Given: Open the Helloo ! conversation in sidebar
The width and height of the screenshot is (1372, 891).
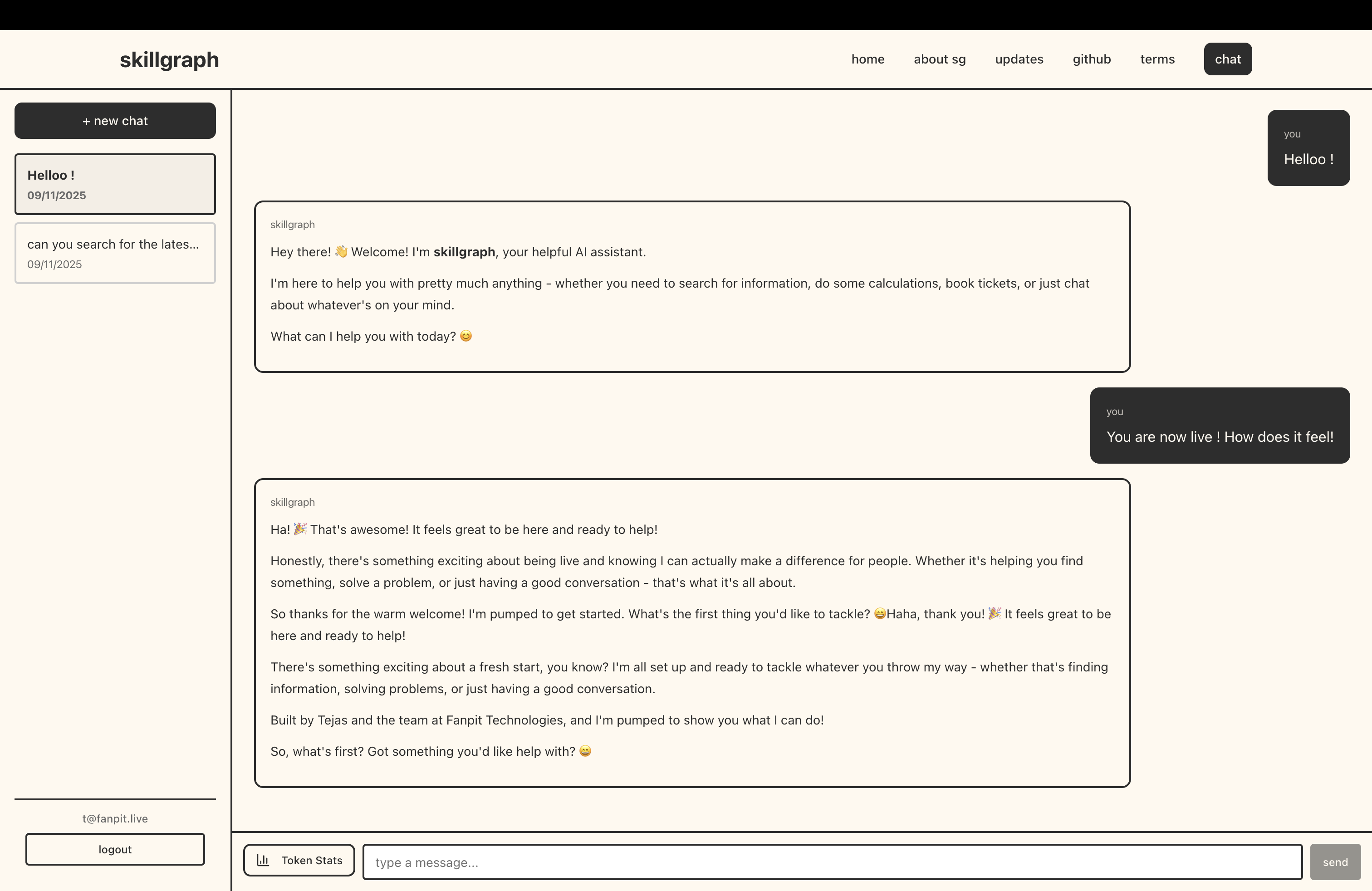Looking at the screenshot, I should pos(115,184).
